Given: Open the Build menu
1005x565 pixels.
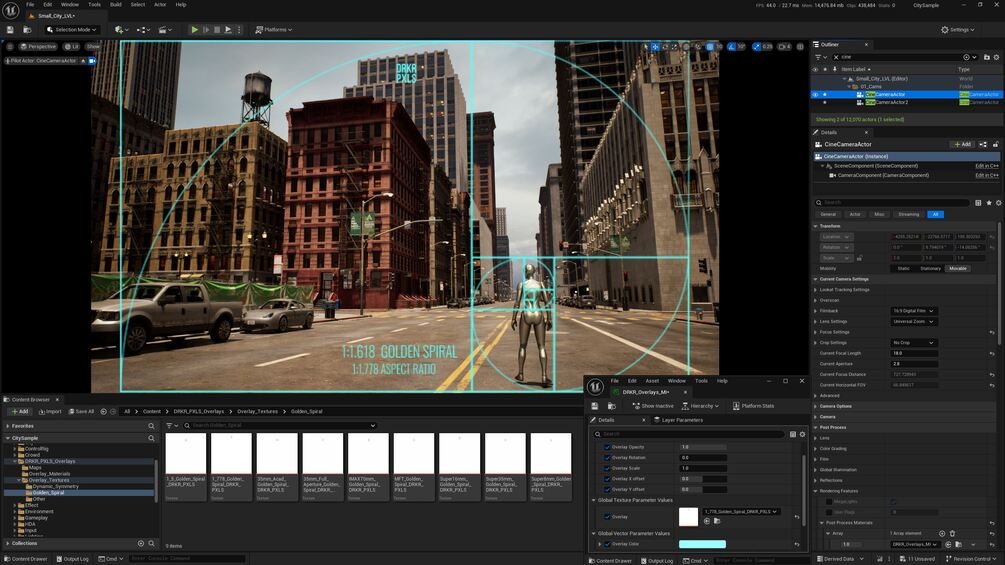Looking at the screenshot, I should click(x=116, y=5).
